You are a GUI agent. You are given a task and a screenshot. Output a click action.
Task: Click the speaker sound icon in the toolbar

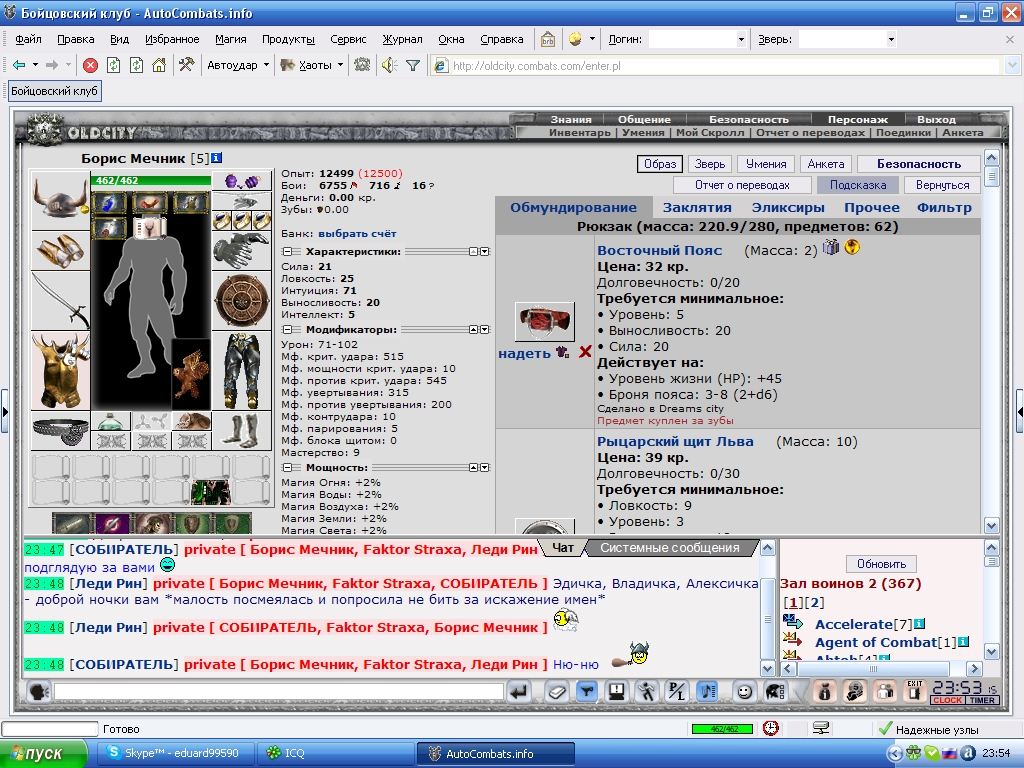click(389, 65)
